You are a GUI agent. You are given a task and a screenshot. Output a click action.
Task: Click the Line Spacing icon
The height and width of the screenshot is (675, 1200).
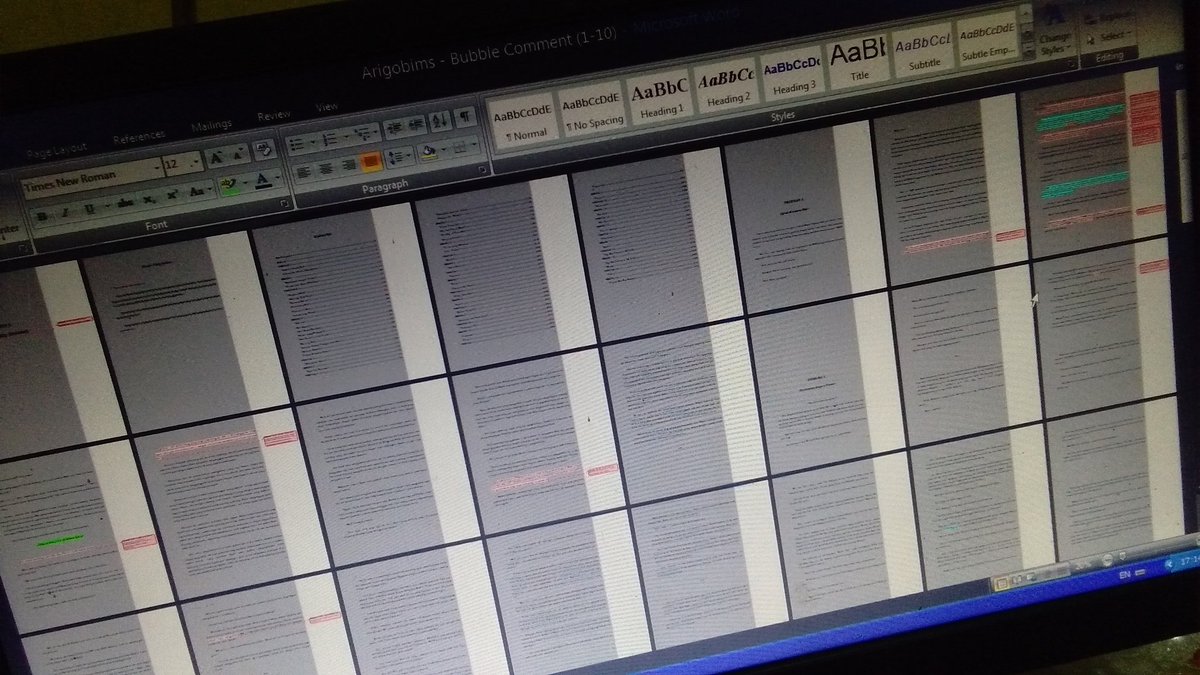[x=398, y=157]
